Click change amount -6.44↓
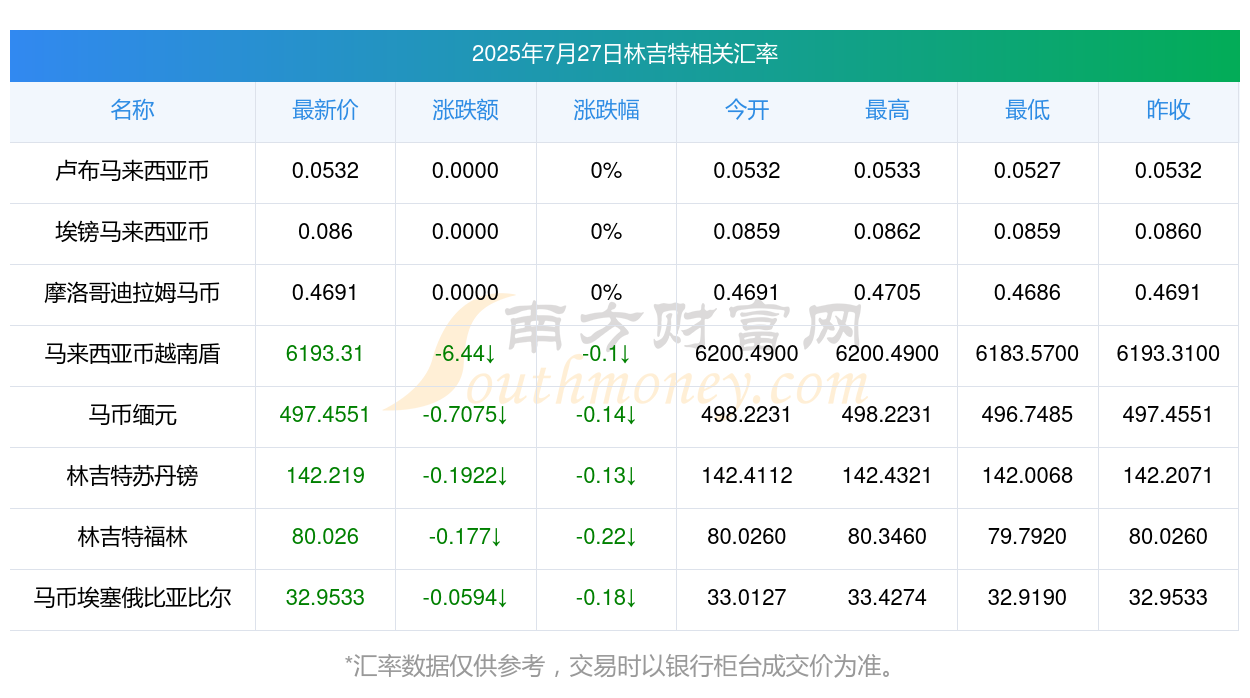This screenshot has width=1250, height=698. coord(465,354)
